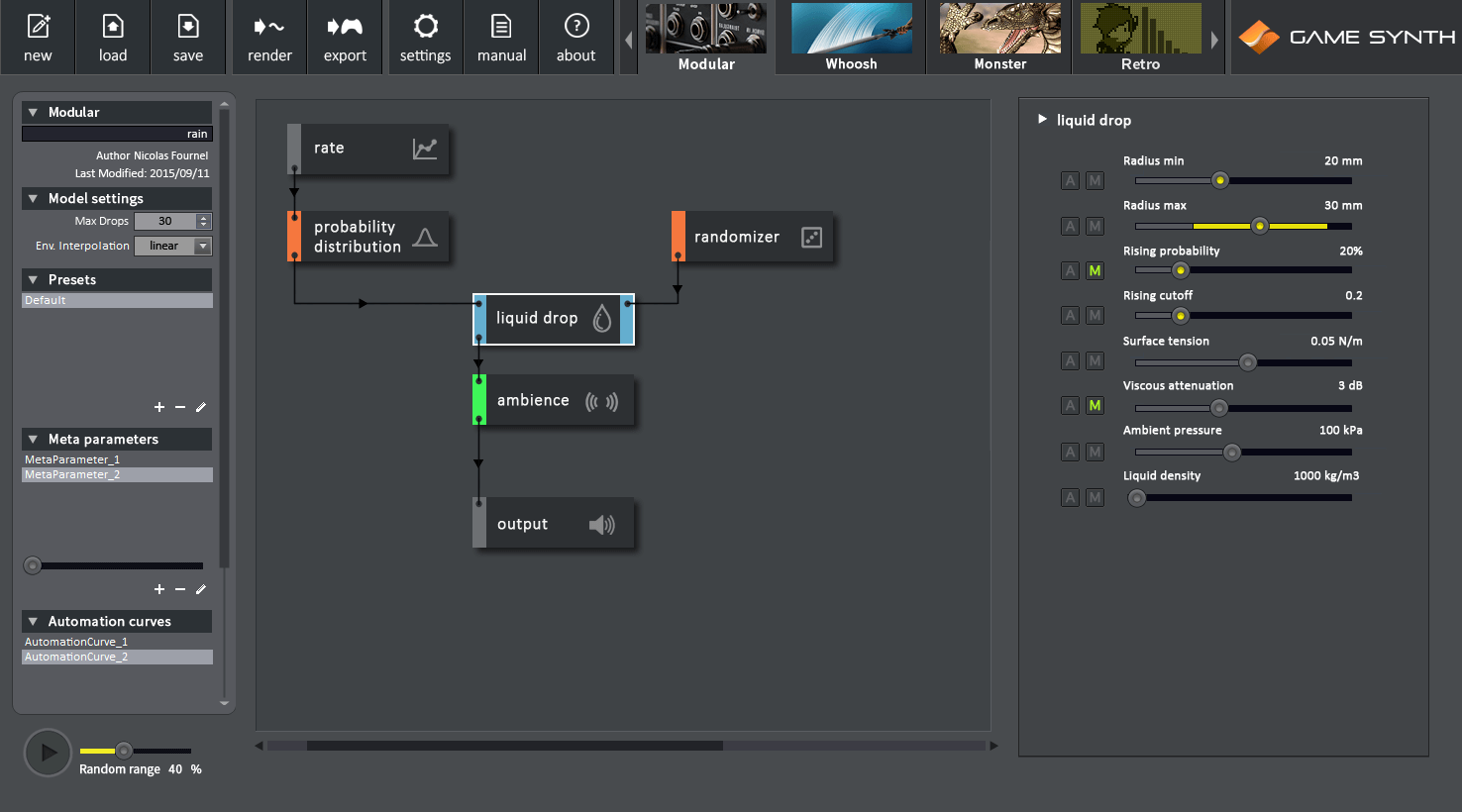
Task: Select the rate node curve icon
Action: point(425,147)
